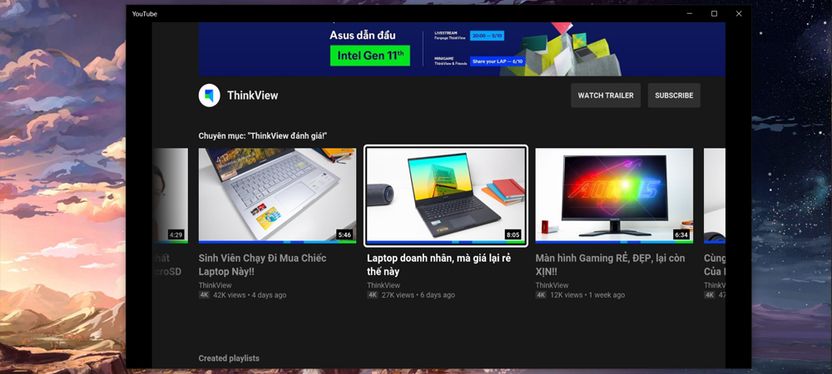The image size is (832, 374).
Task: Click '42K views • 4 days ago' text
Action: [x=249, y=295]
